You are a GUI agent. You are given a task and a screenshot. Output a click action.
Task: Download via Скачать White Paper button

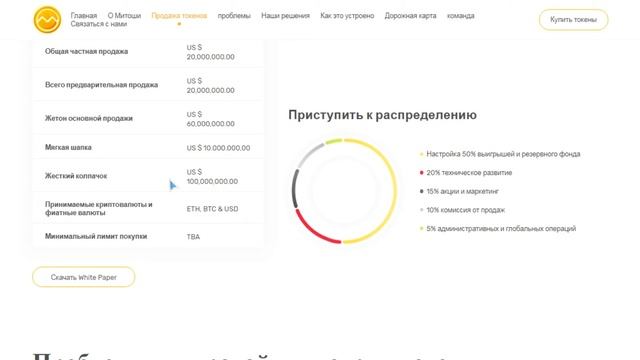click(84, 277)
